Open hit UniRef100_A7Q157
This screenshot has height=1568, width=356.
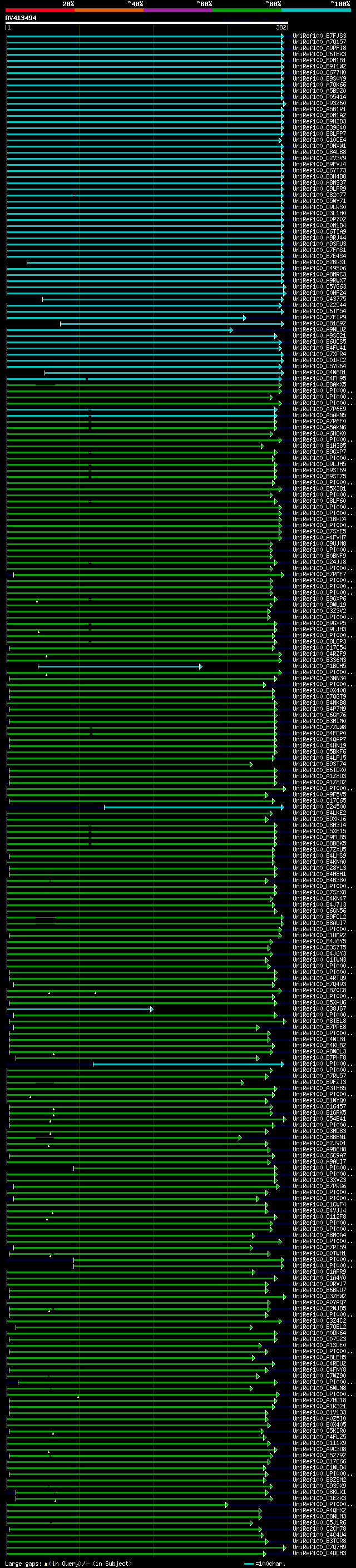coord(319,42)
